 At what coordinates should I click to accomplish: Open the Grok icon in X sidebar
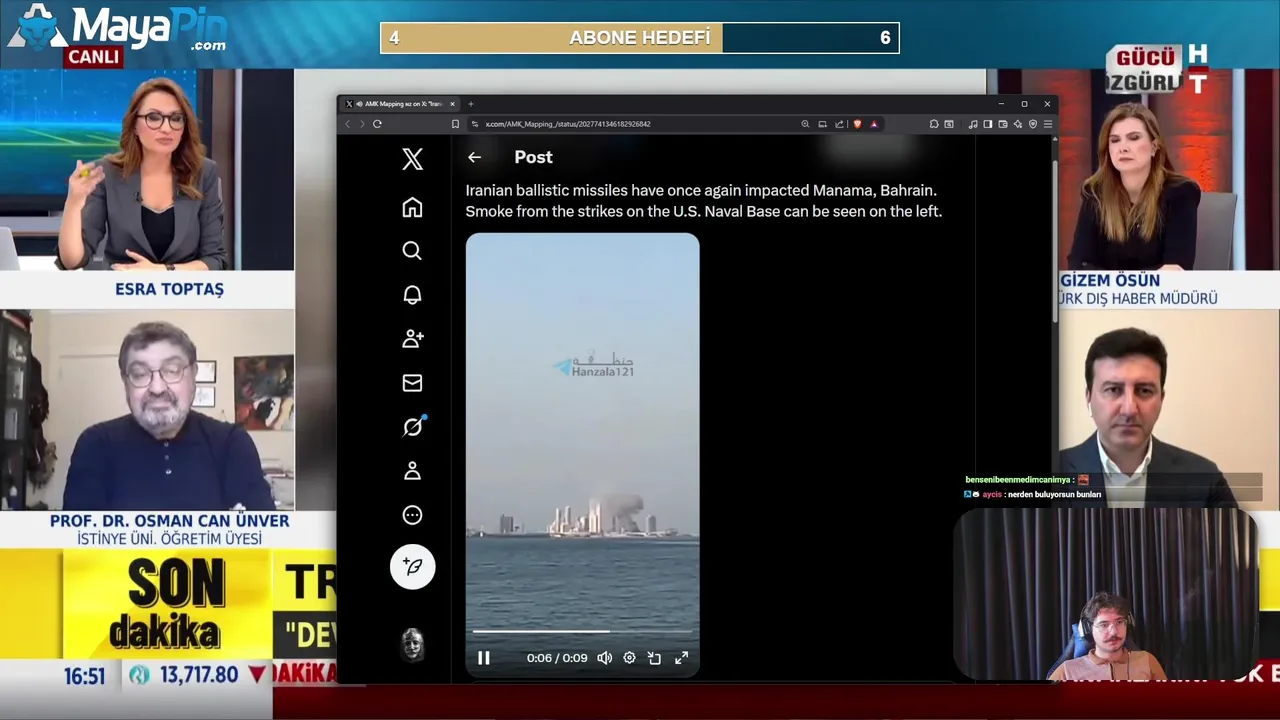click(x=412, y=427)
